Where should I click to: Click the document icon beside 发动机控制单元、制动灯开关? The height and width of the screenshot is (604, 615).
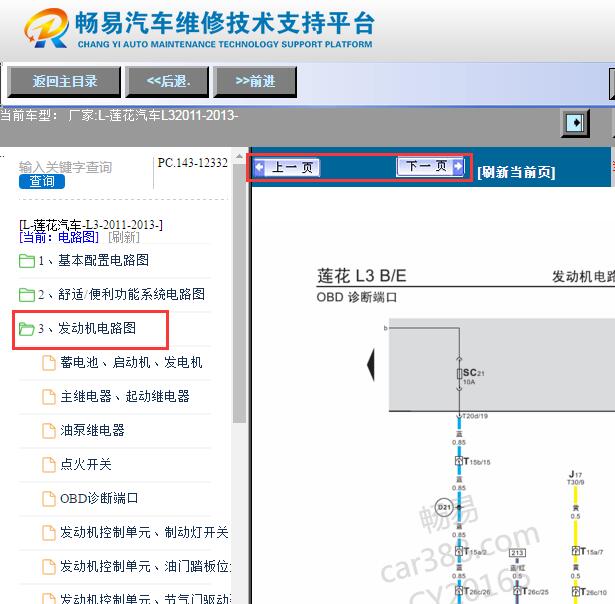coord(49,533)
